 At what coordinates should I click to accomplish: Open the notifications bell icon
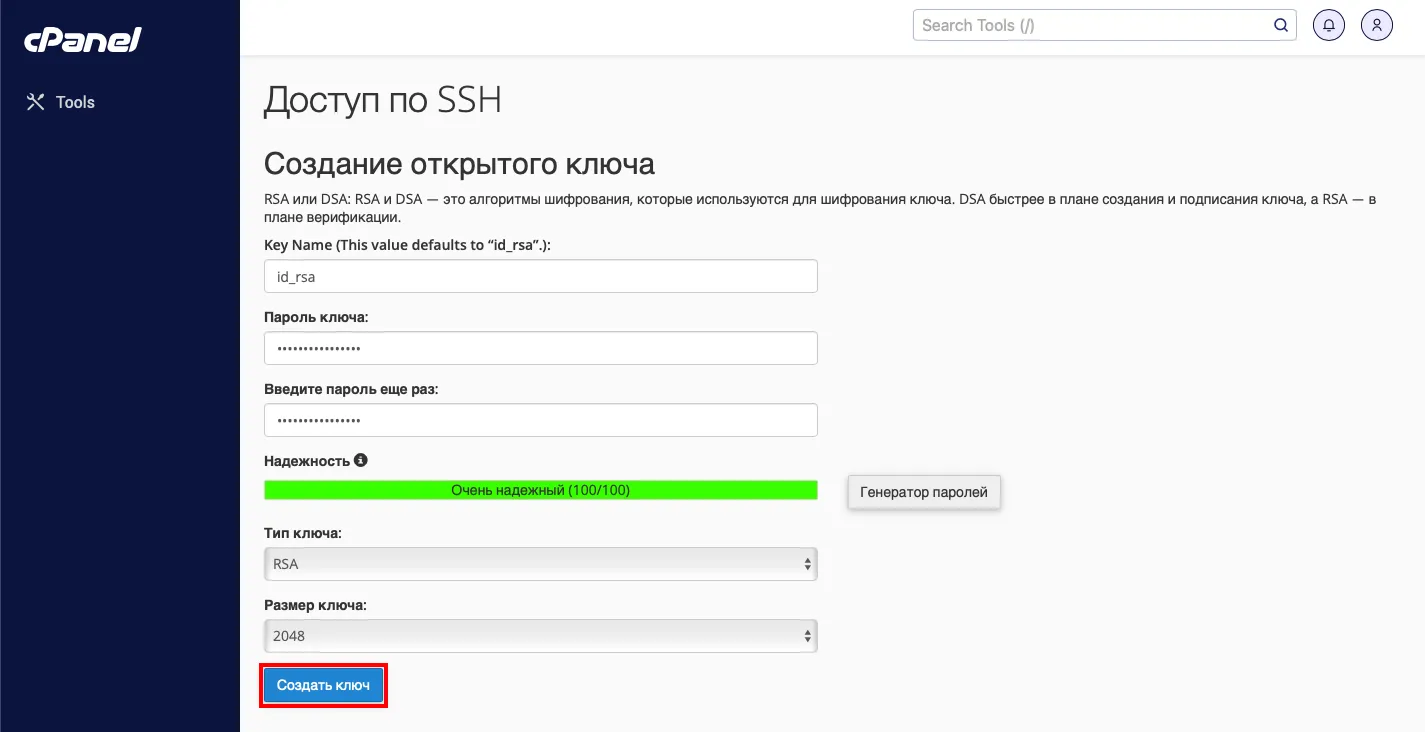click(1328, 26)
